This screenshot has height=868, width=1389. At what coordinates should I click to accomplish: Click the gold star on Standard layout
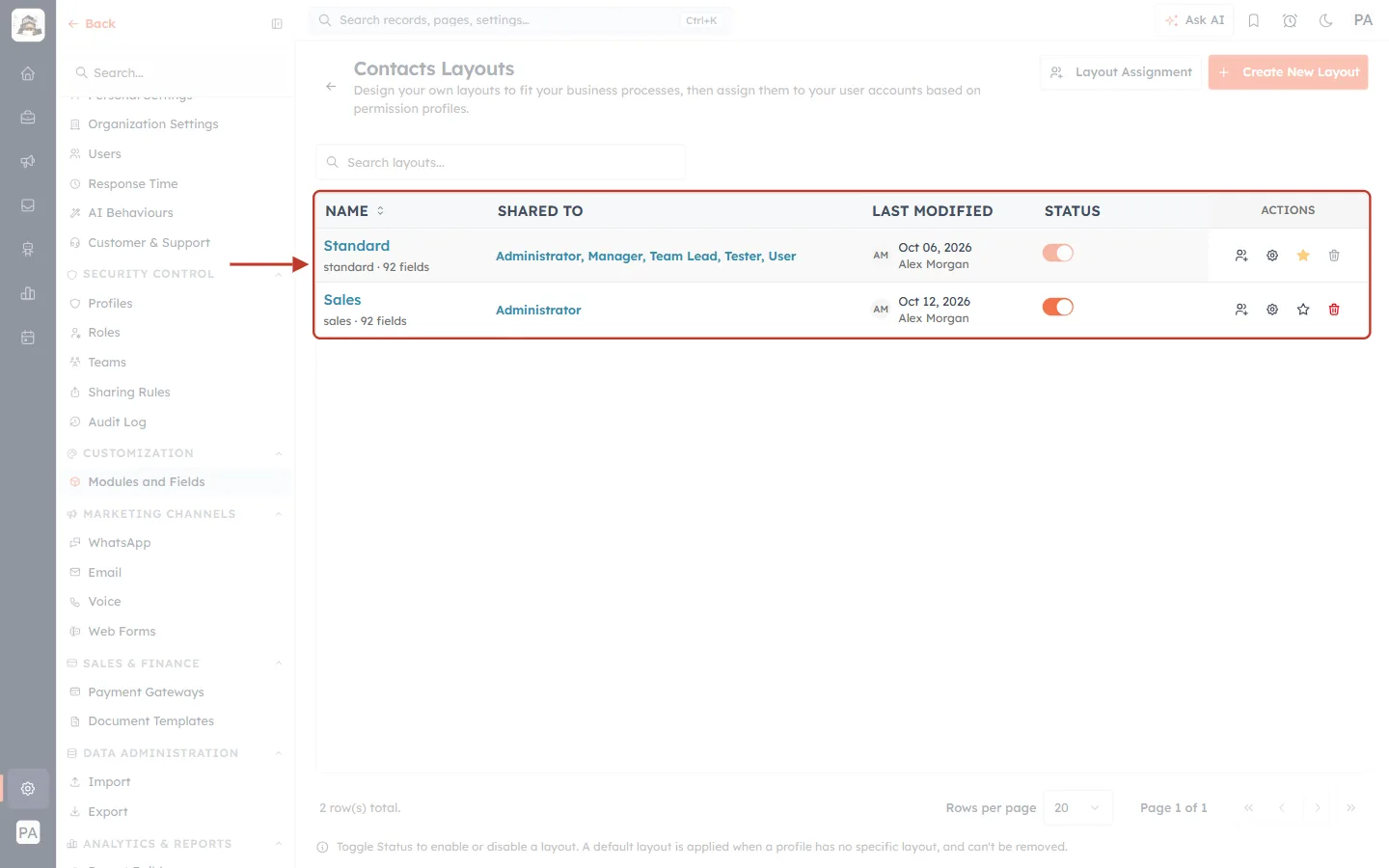[1303, 256]
